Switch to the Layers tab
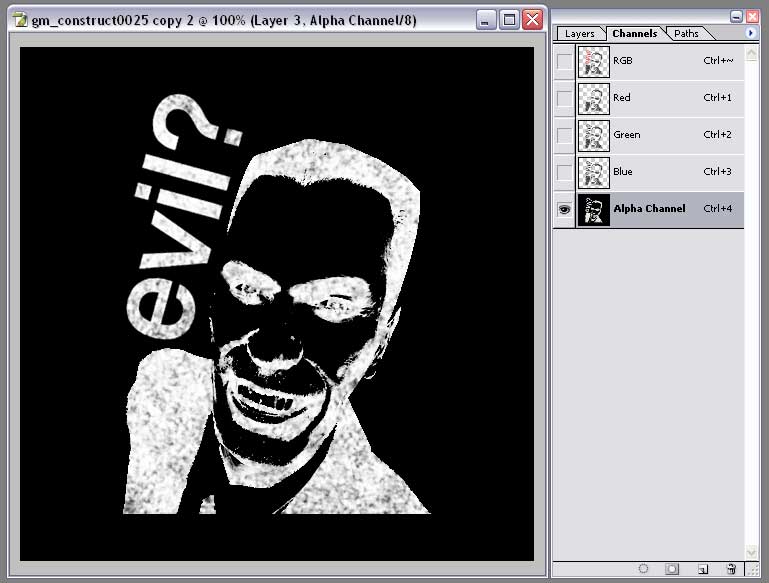769x583 pixels. click(x=580, y=34)
